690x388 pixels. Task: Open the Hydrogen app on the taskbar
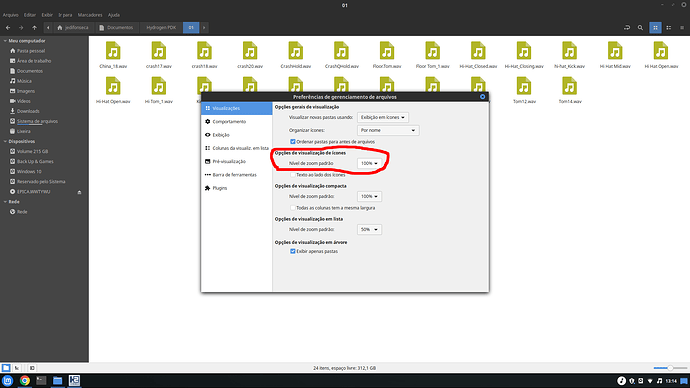point(74,381)
